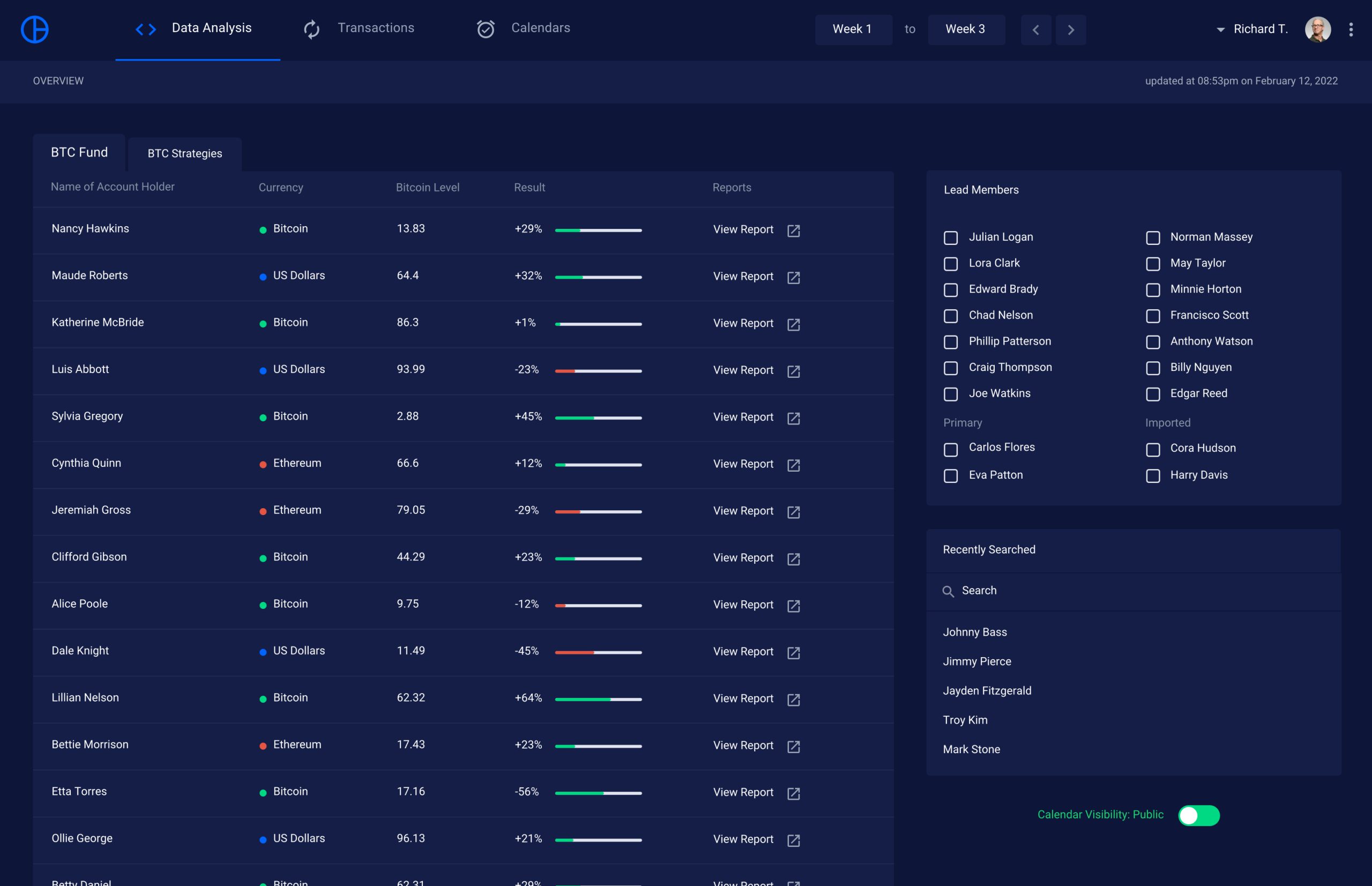
Task: Open external report icon for Bettie Morrison
Action: (x=793, y=747)
